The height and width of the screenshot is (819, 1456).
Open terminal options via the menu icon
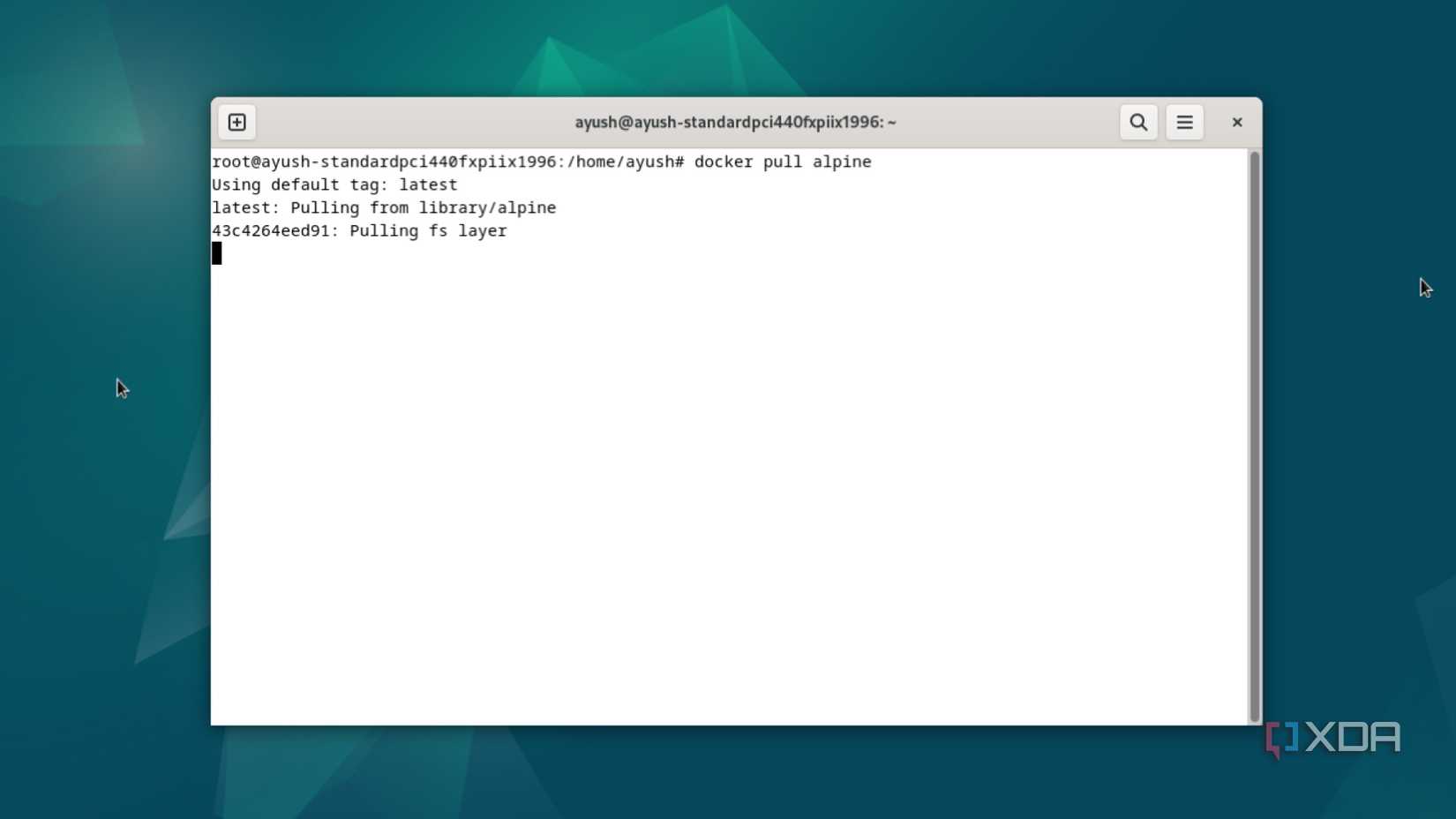[1184, 122]
